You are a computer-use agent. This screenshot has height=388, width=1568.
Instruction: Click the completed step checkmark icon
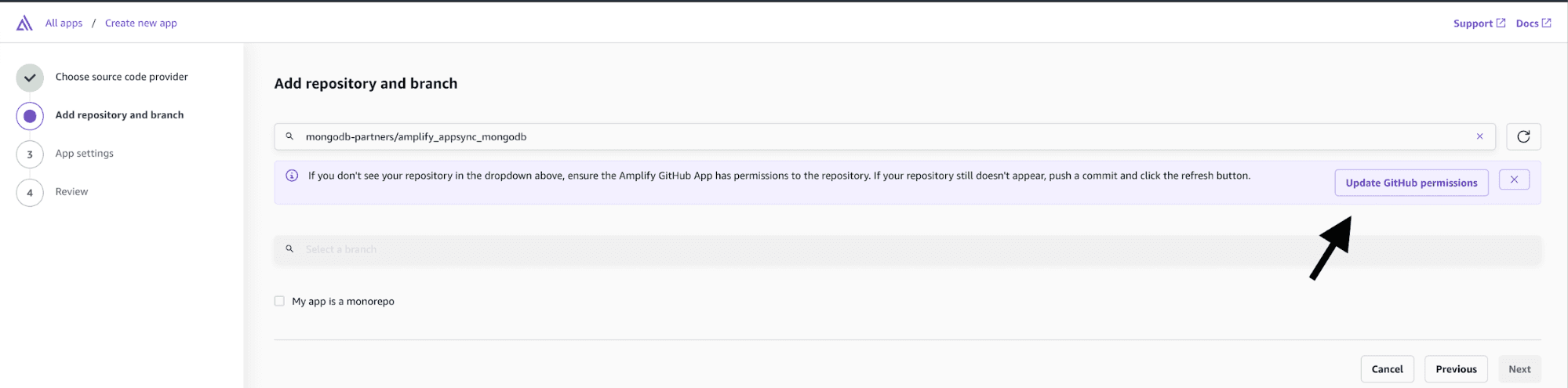tap(30, 78)
